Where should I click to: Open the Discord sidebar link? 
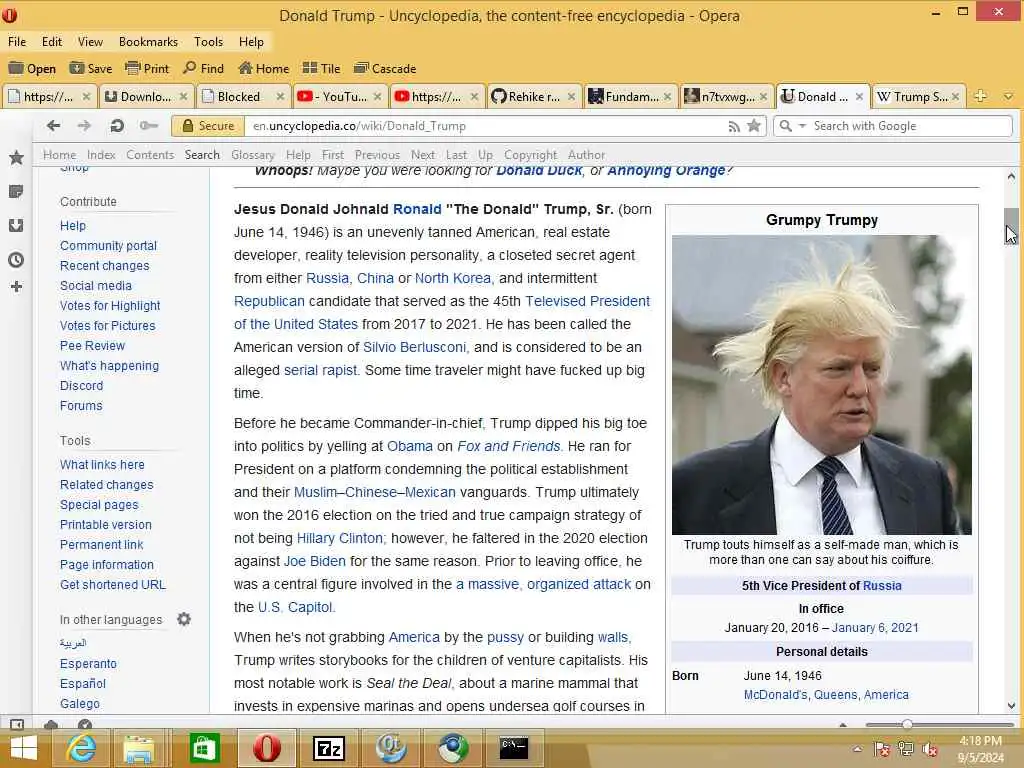(x=82, y=385)
